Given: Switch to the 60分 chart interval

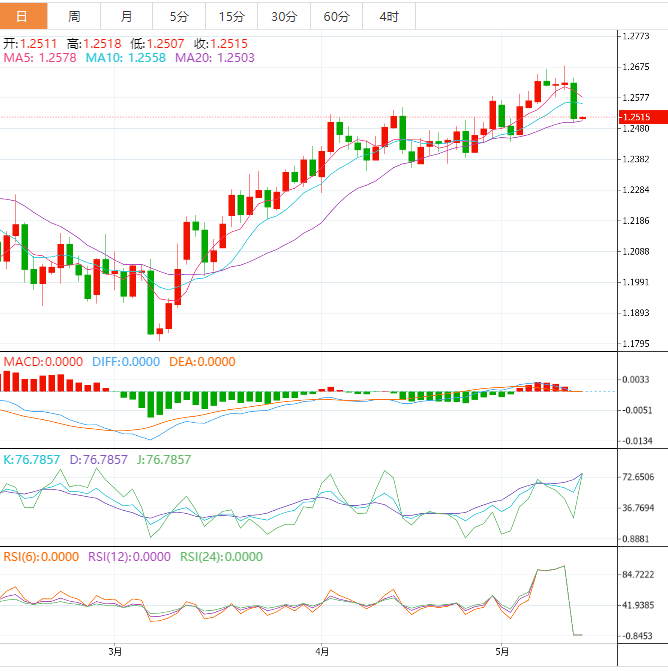Looking at the screenshot, I should pyautogui.click(x=337, y=17).
